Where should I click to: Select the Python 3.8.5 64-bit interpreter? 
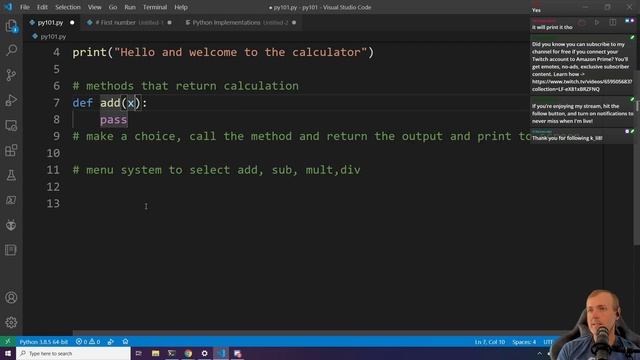point(44,342)
